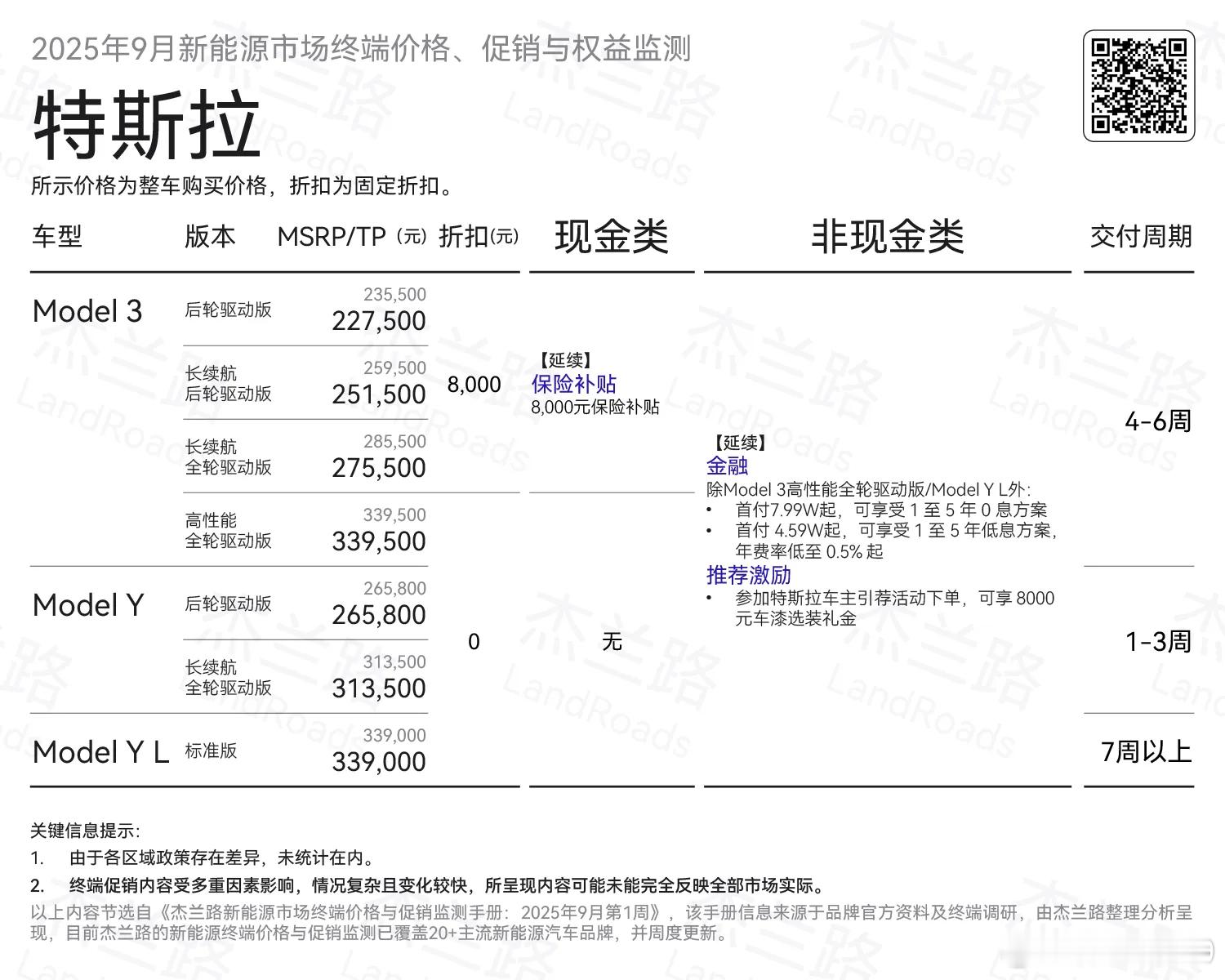1225x980 pixels.
Task: Click the Model Y 长续航 全轮驱动版 version cell
Action: (x=228, y=678)
